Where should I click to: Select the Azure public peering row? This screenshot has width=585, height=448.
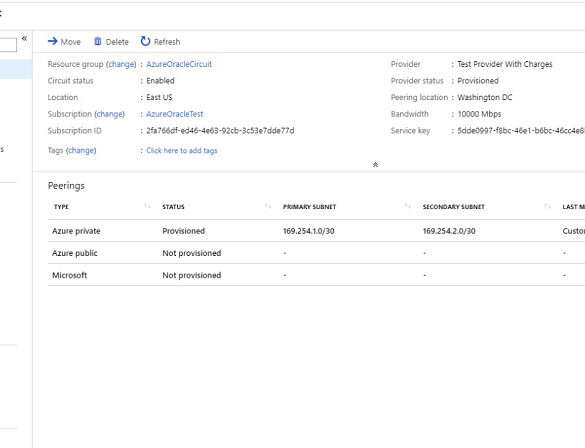pos(316,253)
